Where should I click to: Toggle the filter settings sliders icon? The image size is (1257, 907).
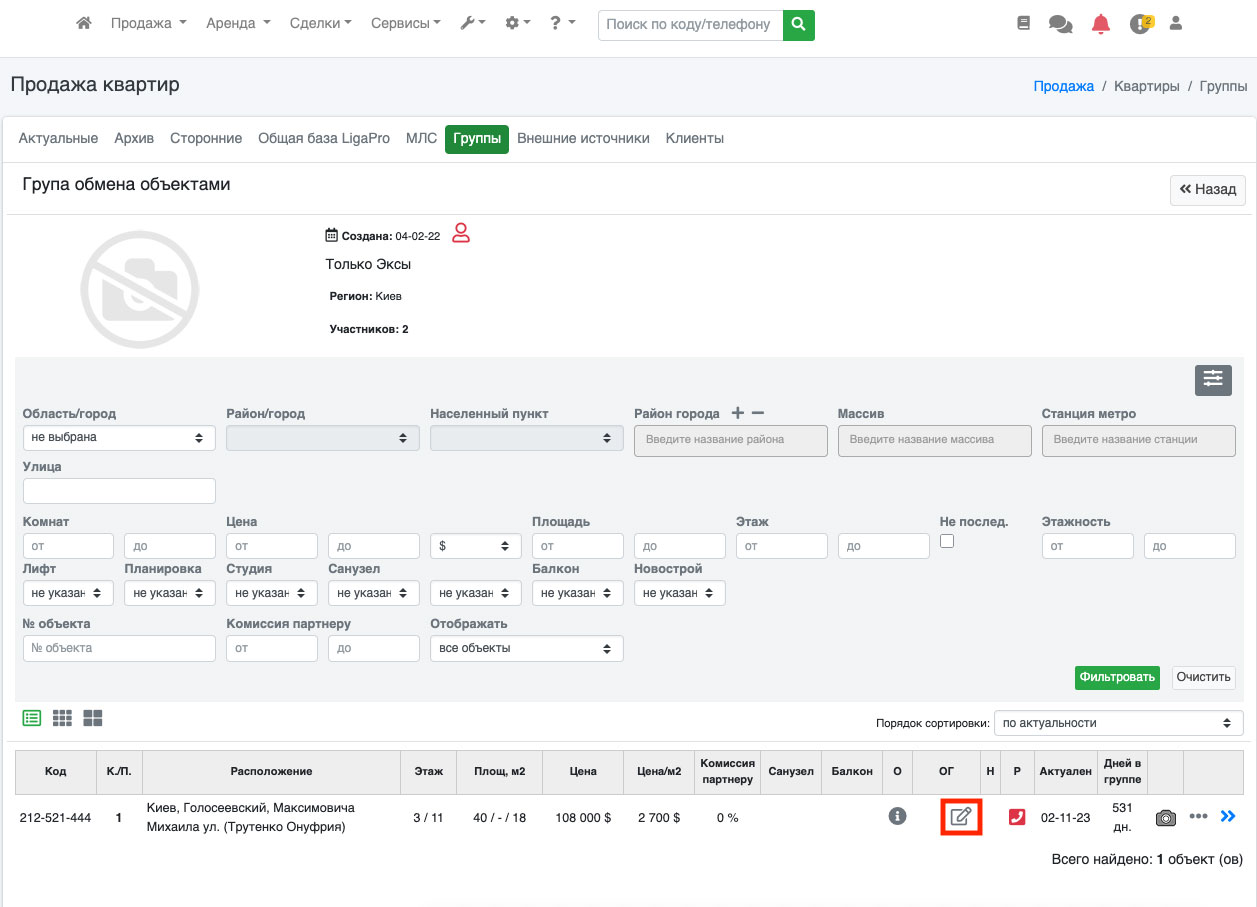(x=1213, y=380)
